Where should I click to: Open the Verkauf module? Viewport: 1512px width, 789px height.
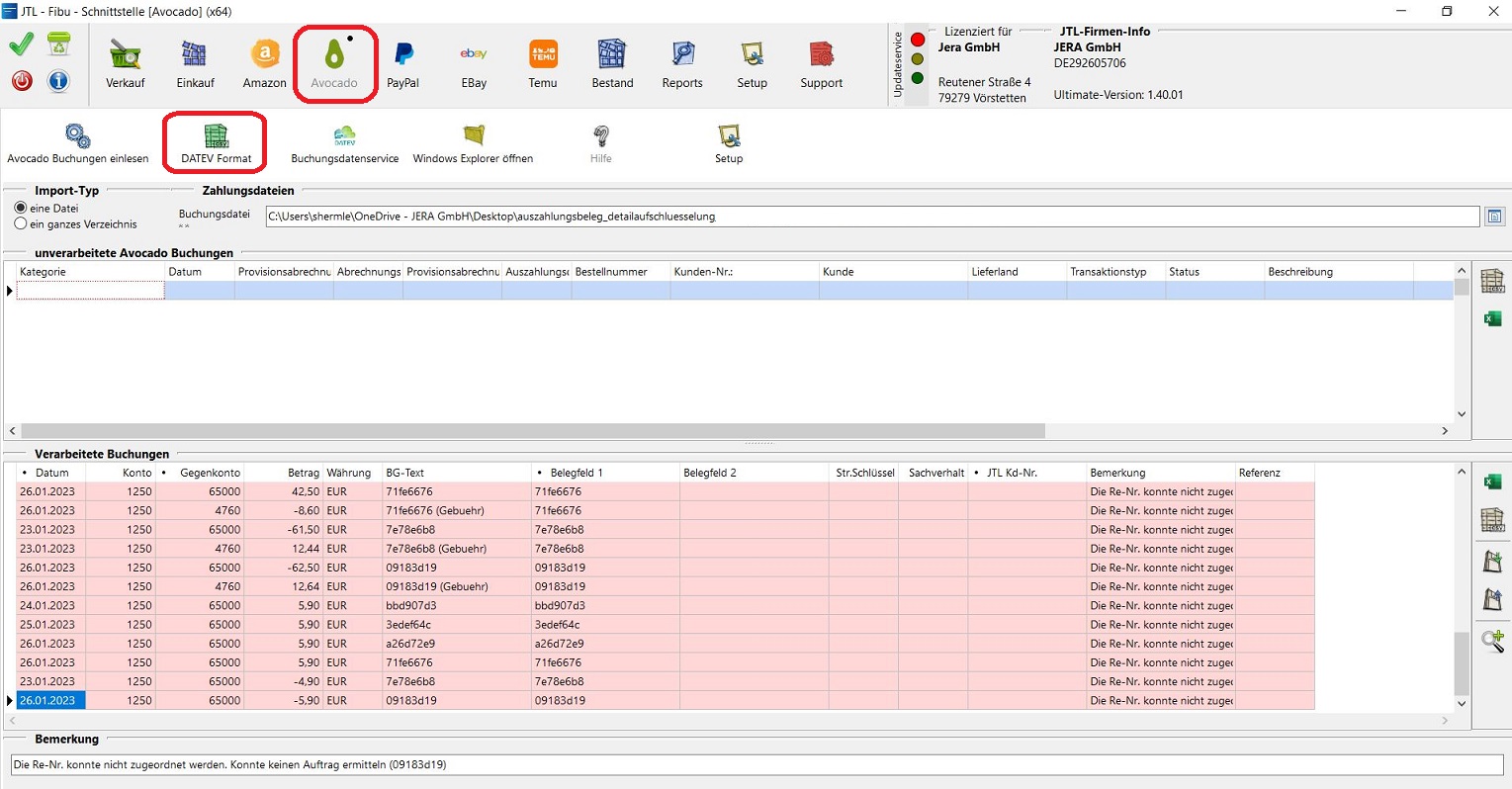pyautogui.click(x=126, y=64)
